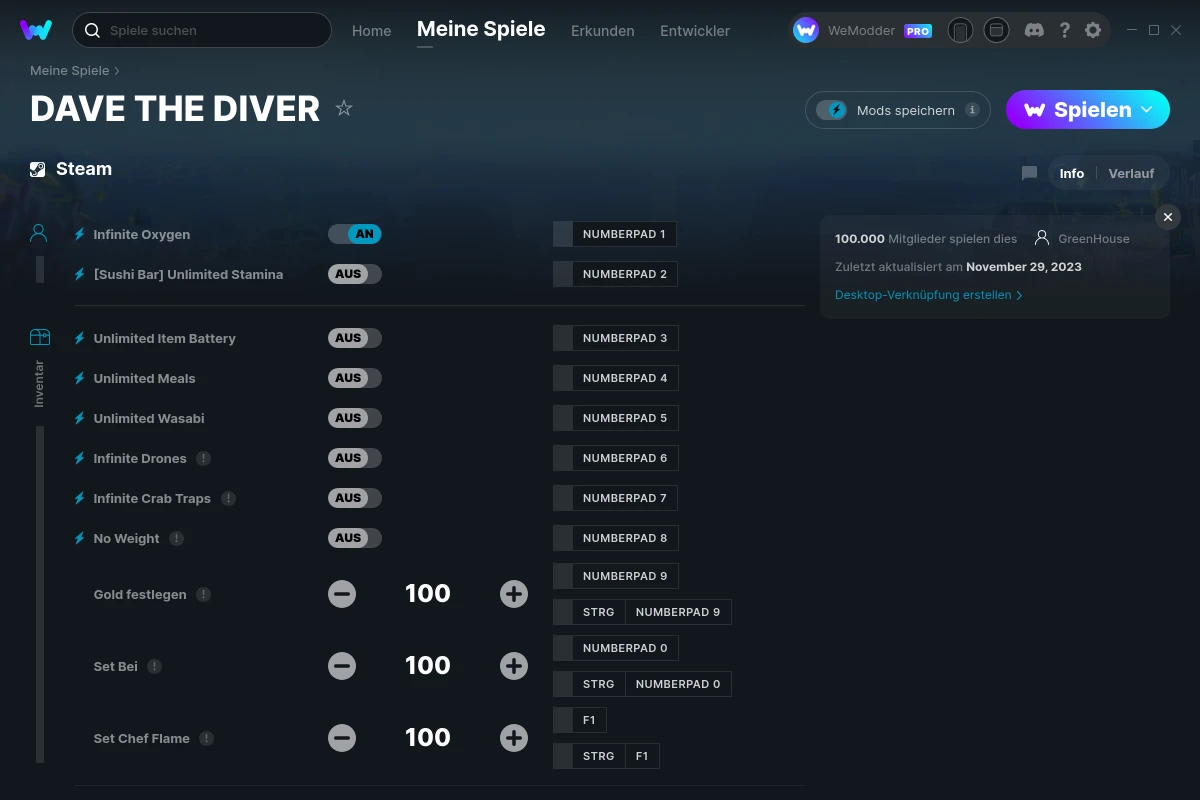Screen dimensions: 1200x800
Task: Enable Sushi Bar Unlimited Stamina toggle
Action: 355,274
